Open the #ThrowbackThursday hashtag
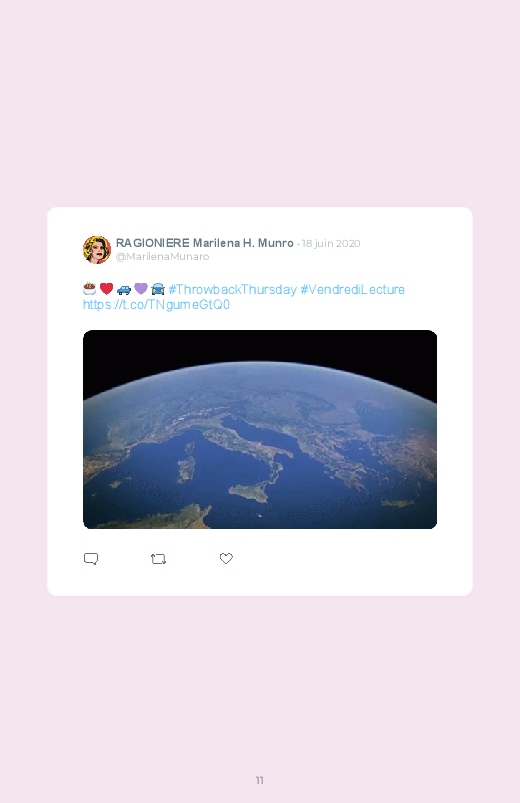Viewport: 520px width, 803px height. (233, 289)
